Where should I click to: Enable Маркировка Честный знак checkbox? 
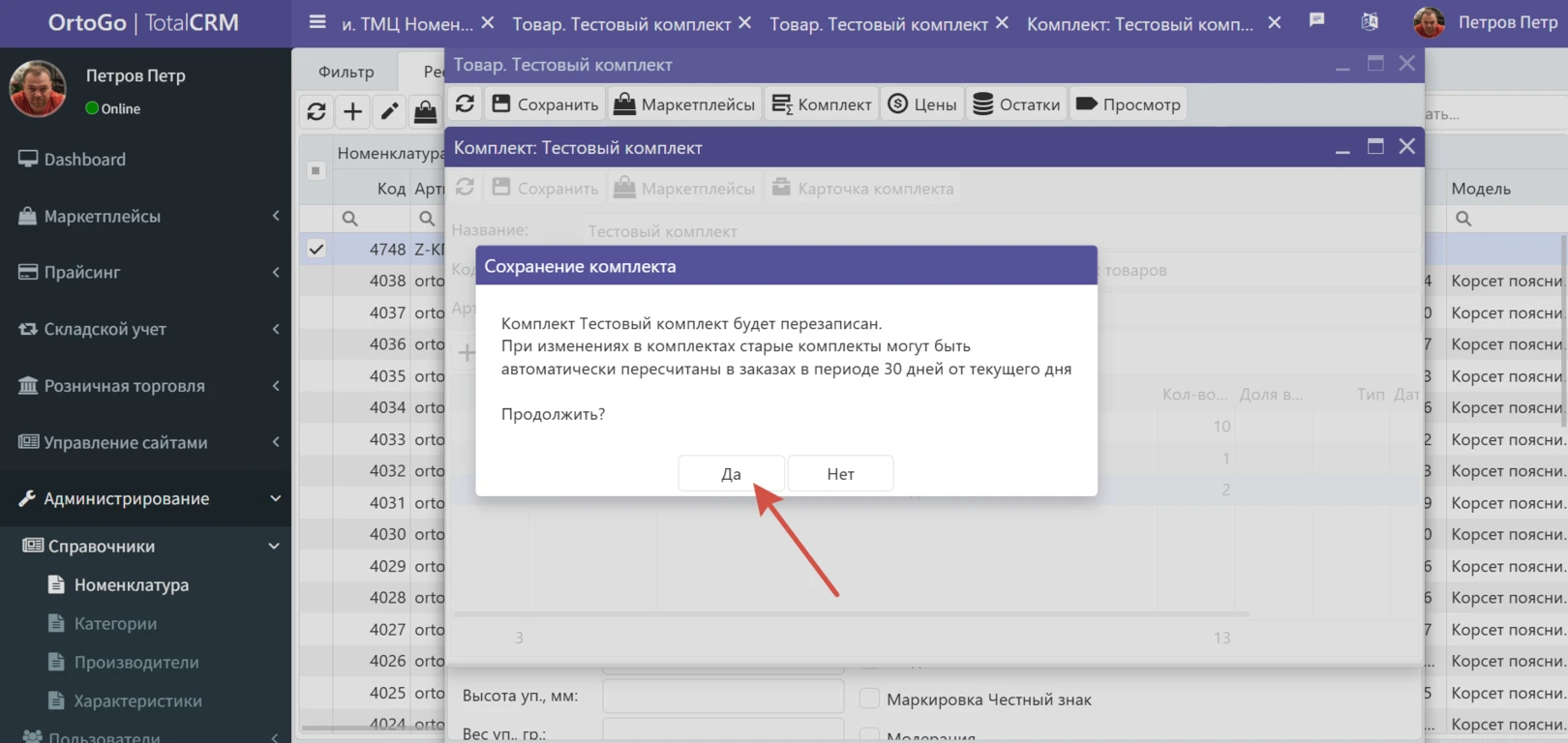click(869, 698)
